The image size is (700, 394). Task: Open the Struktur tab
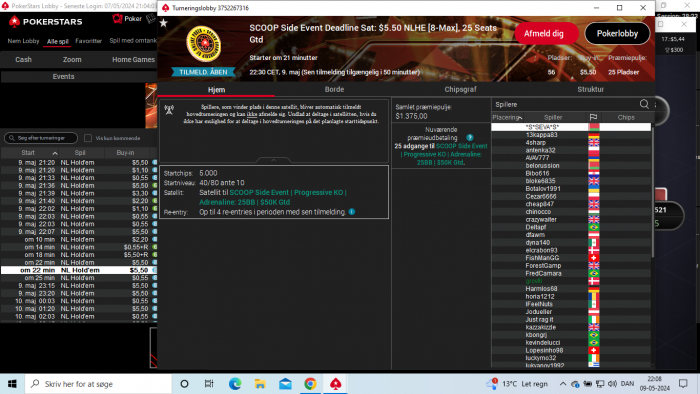(590, 89)
